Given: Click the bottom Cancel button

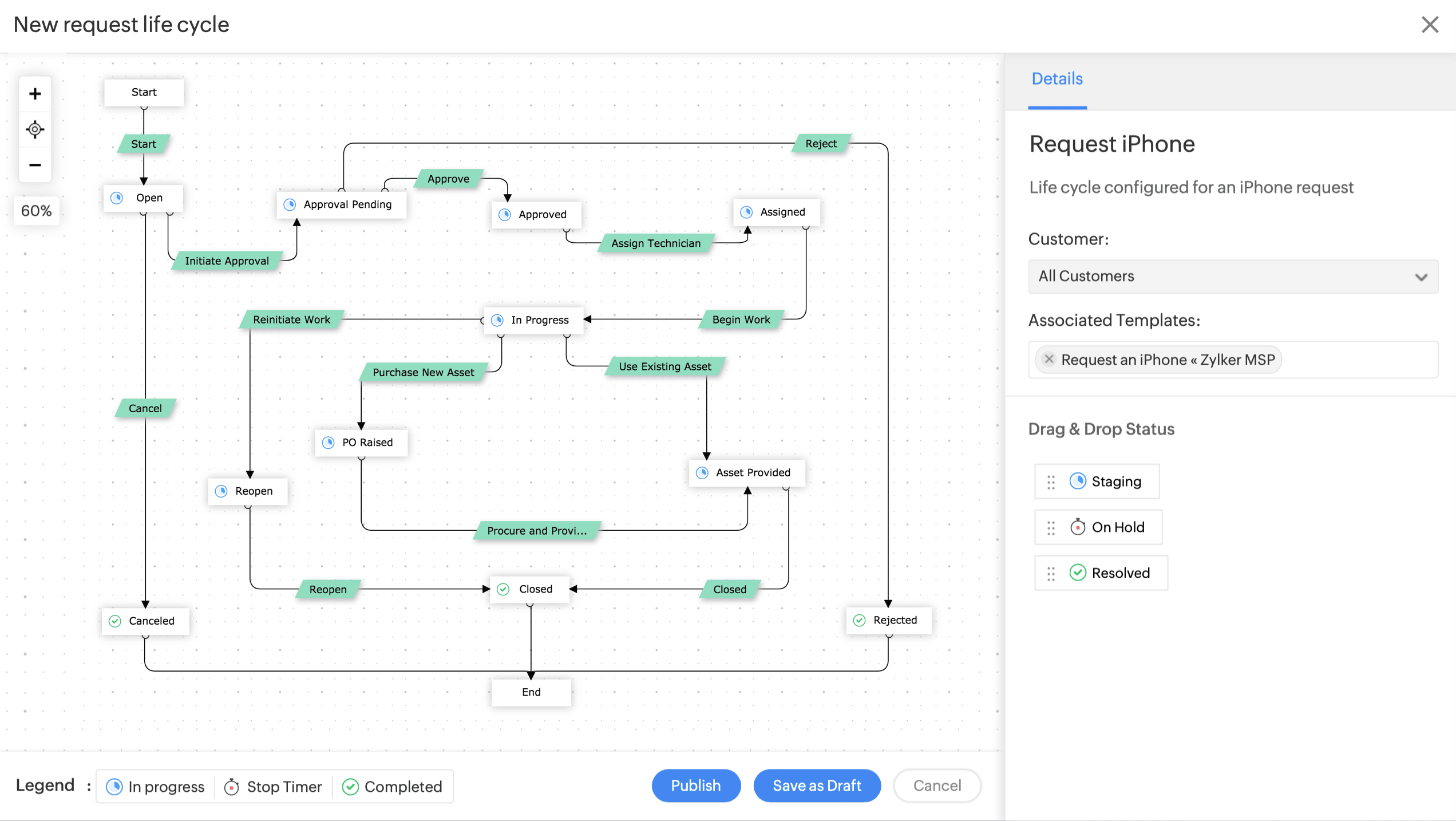Looking at the screenshot, I should [x=937, y=786].
